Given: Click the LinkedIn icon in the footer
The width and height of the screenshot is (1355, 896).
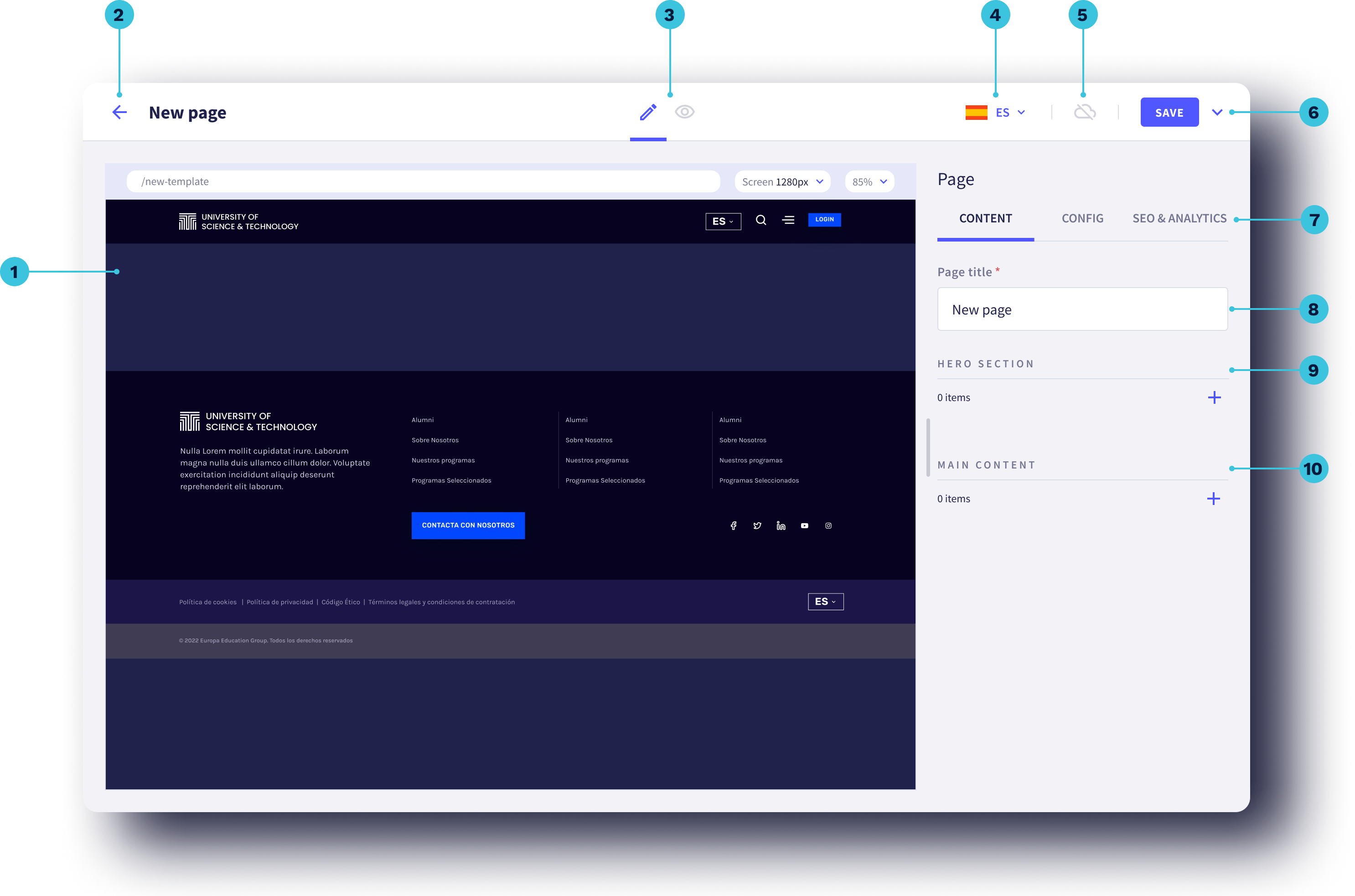Looking at the screenshot, I should (781, 526).
